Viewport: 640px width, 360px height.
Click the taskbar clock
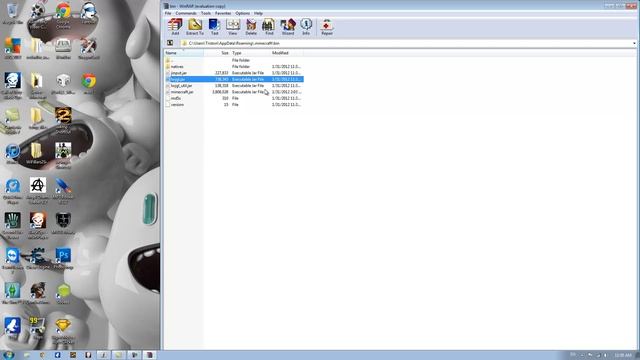[623, 356]
